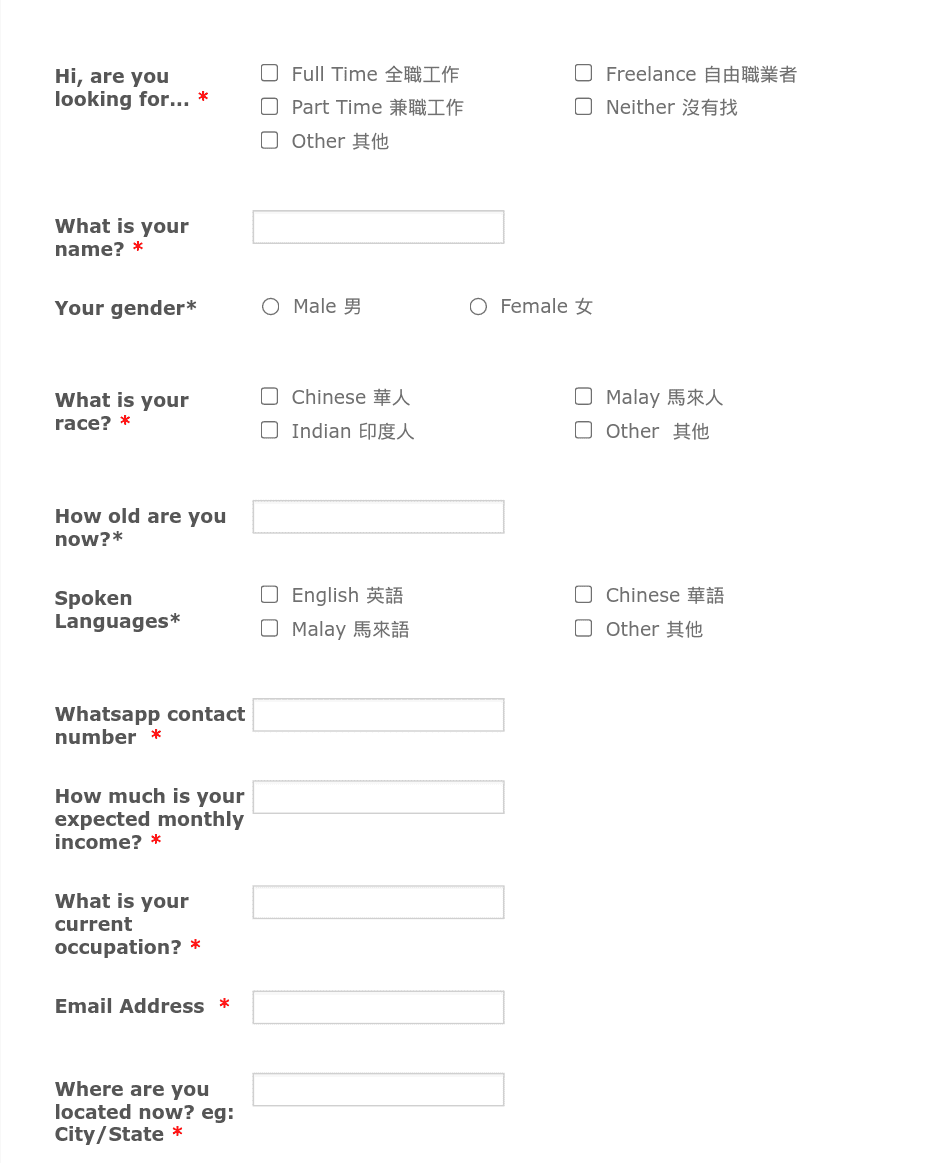This screenshot has width=930, height=1163.
Task: Click the Email Address input field
Action: click(378, 1007)
